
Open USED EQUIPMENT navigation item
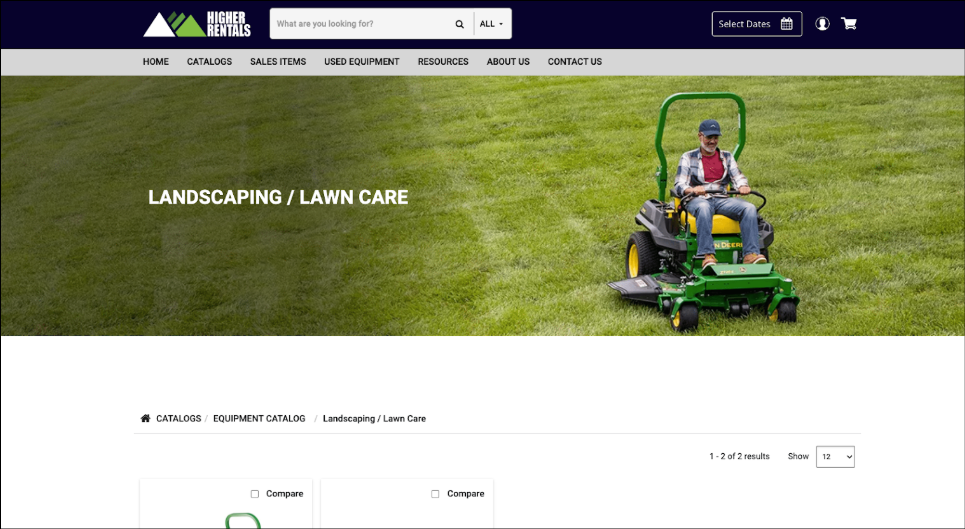click(362, 62)
